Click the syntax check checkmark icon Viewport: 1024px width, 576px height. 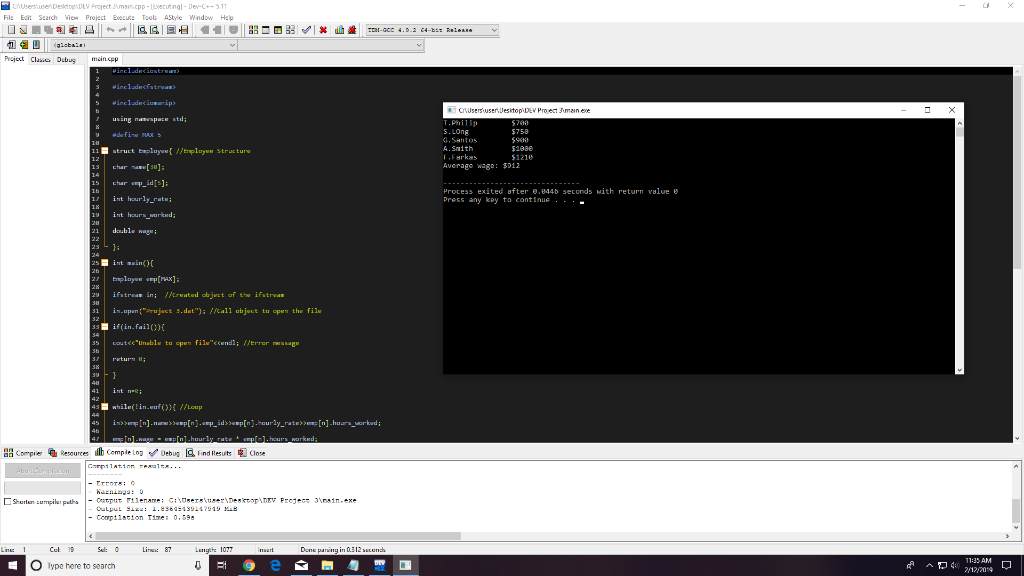click(304, 31)
